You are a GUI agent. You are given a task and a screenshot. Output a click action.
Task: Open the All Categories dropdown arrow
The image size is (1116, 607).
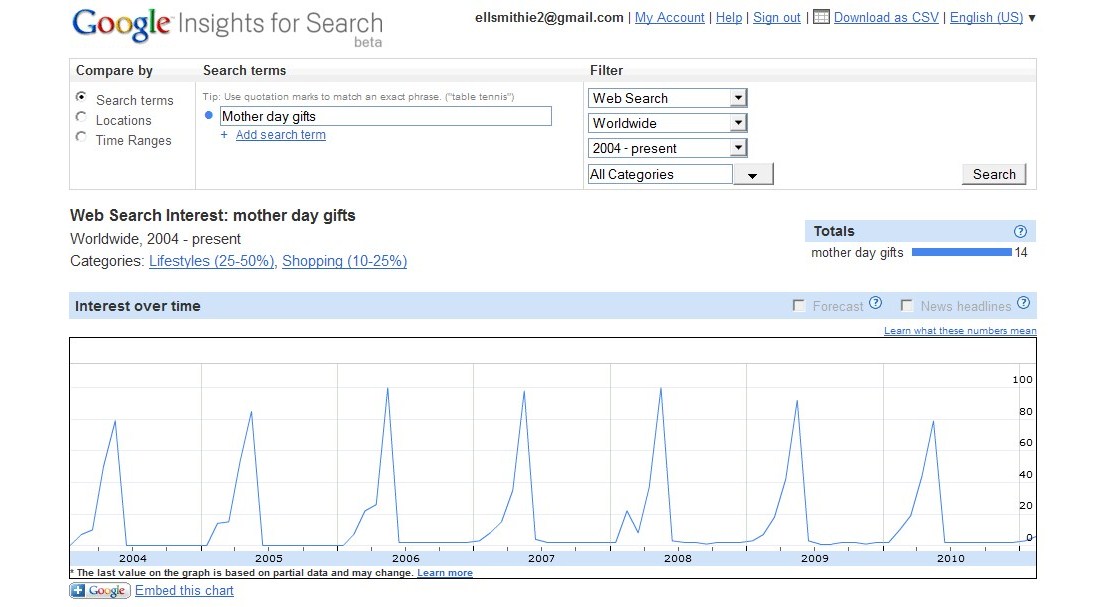753,175
